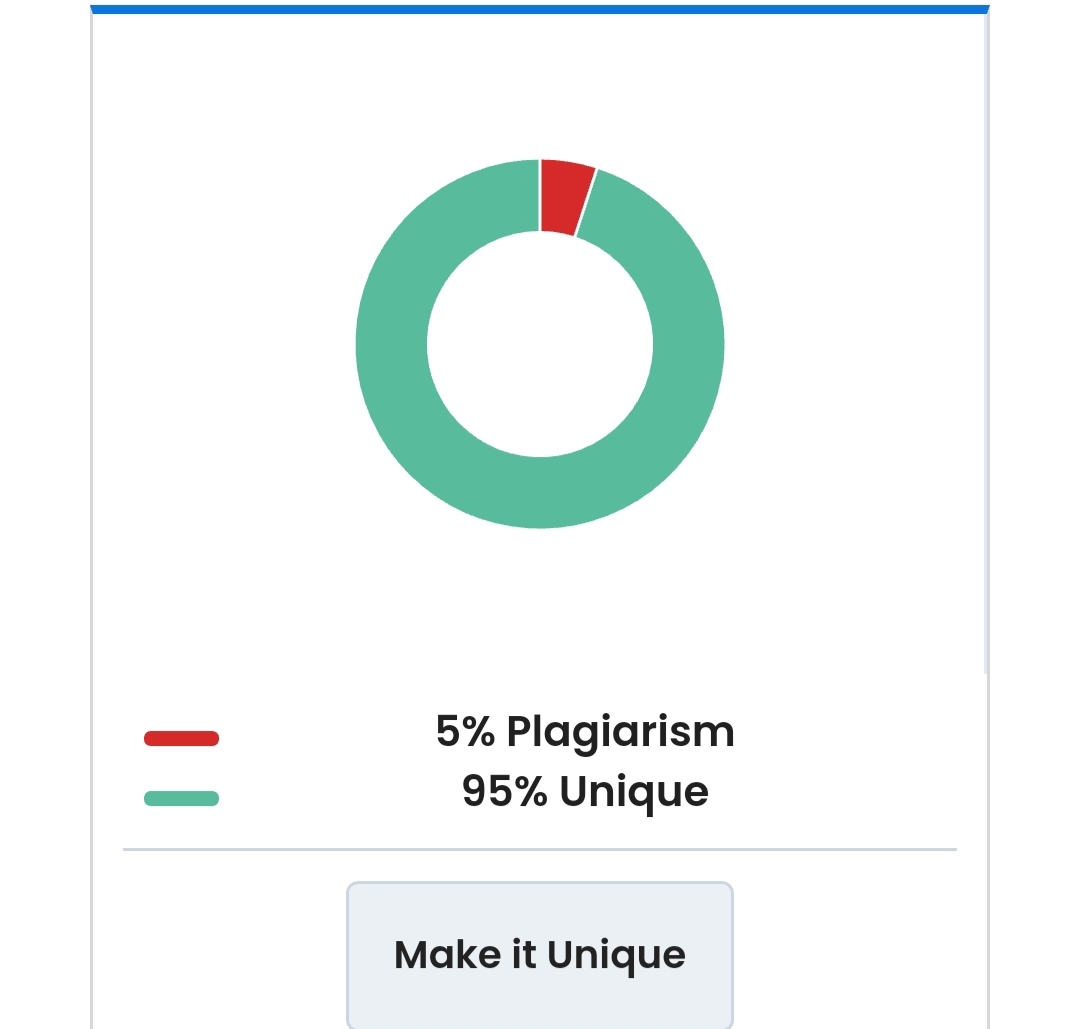Click the word Unique on the button

[x=616, y=957]
